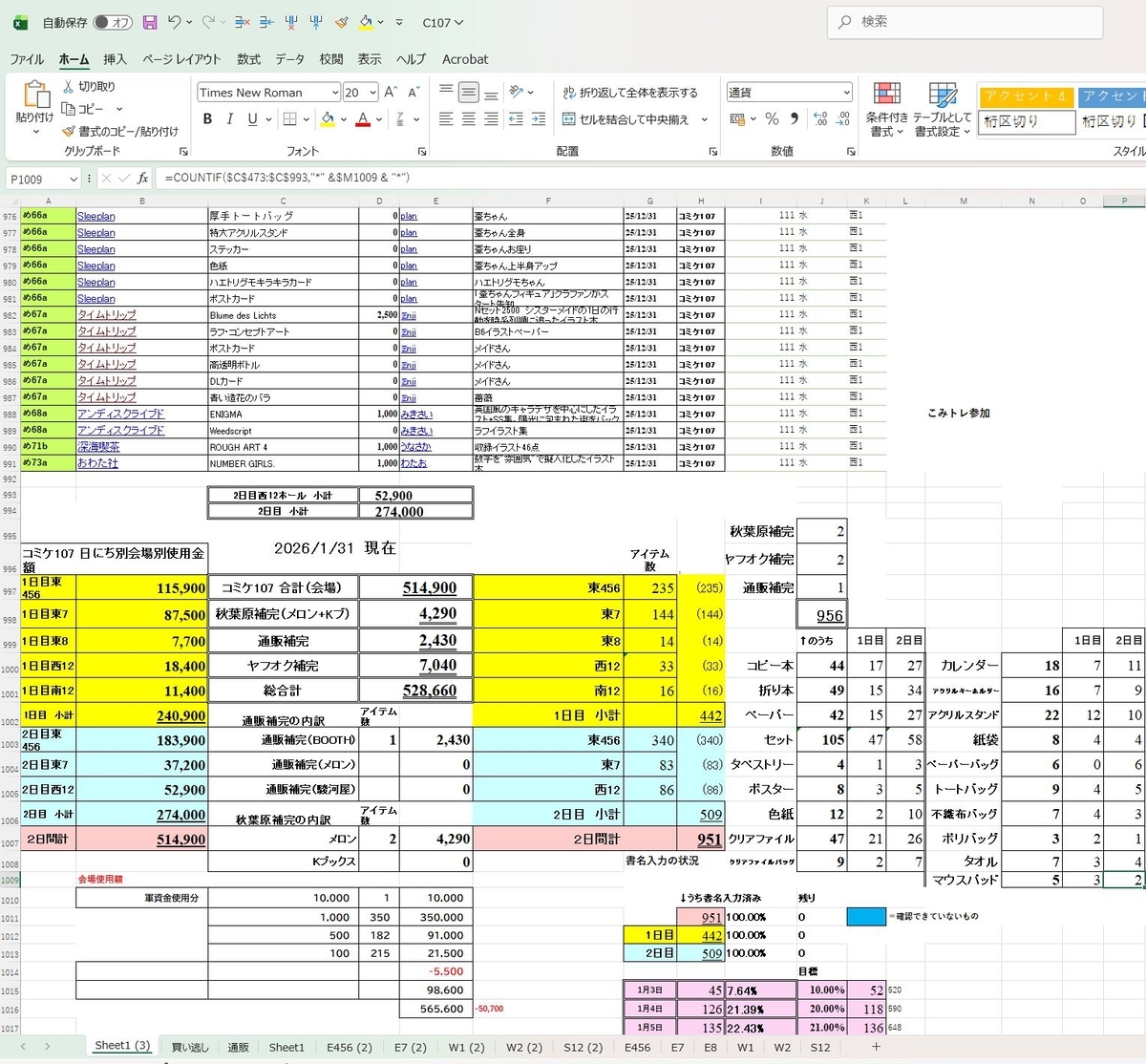Click 折り返して全体を表示する wrap text

[x=630, y=93]
